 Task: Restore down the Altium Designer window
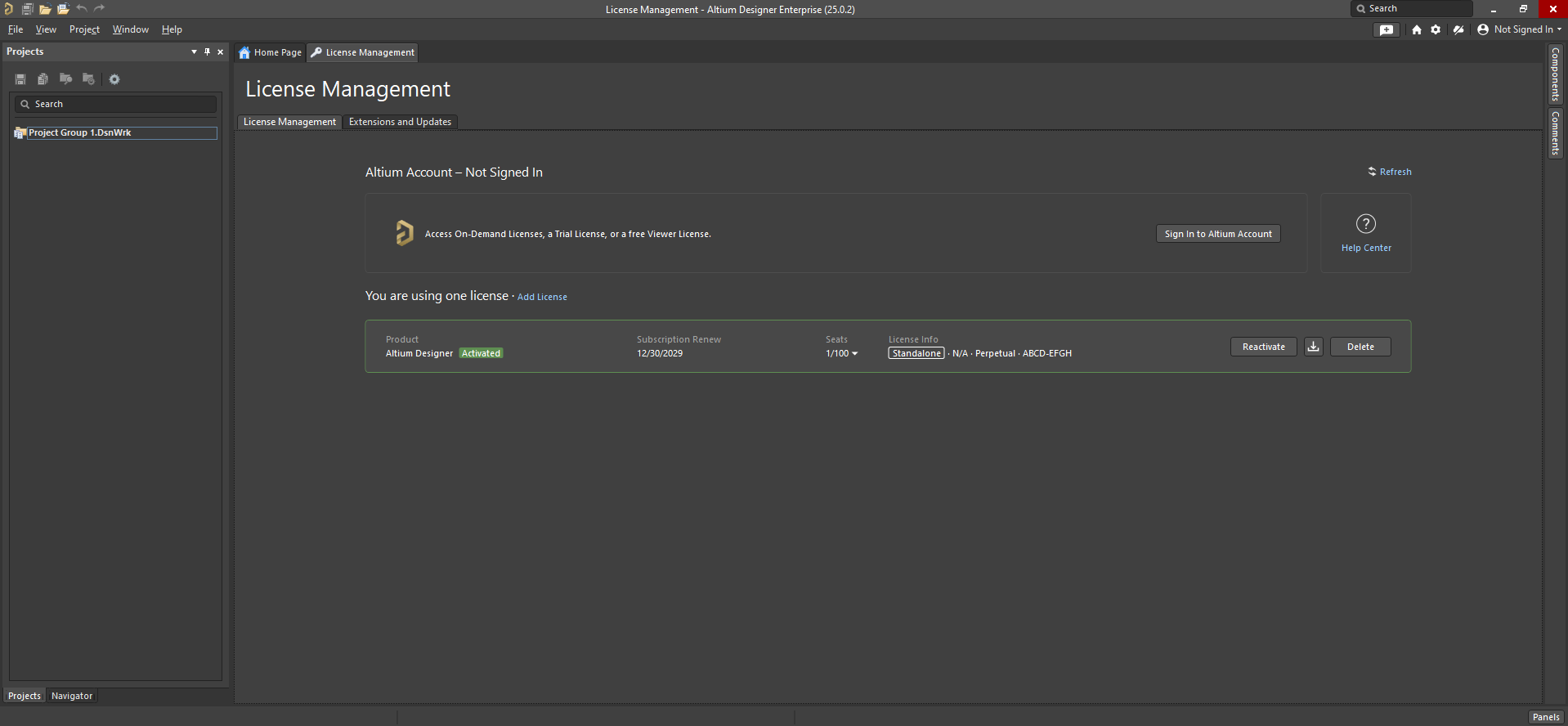coord(1523,9)
